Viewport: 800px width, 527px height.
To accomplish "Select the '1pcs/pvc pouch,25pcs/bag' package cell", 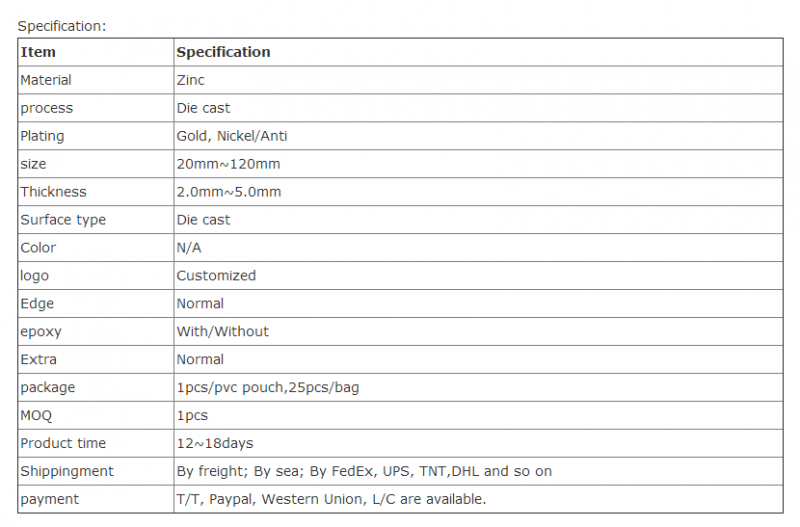I will click(x=478, y=388).
